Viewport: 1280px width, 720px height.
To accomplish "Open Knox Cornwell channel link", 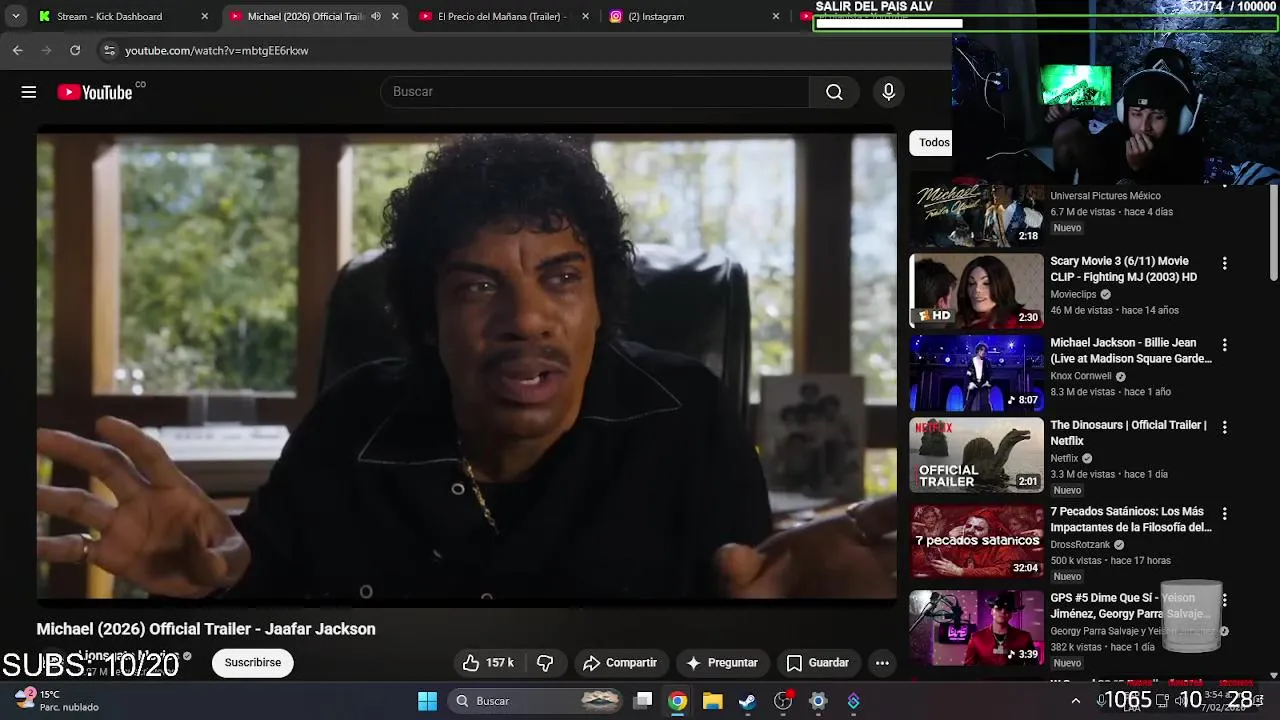I will point(1081,377).
